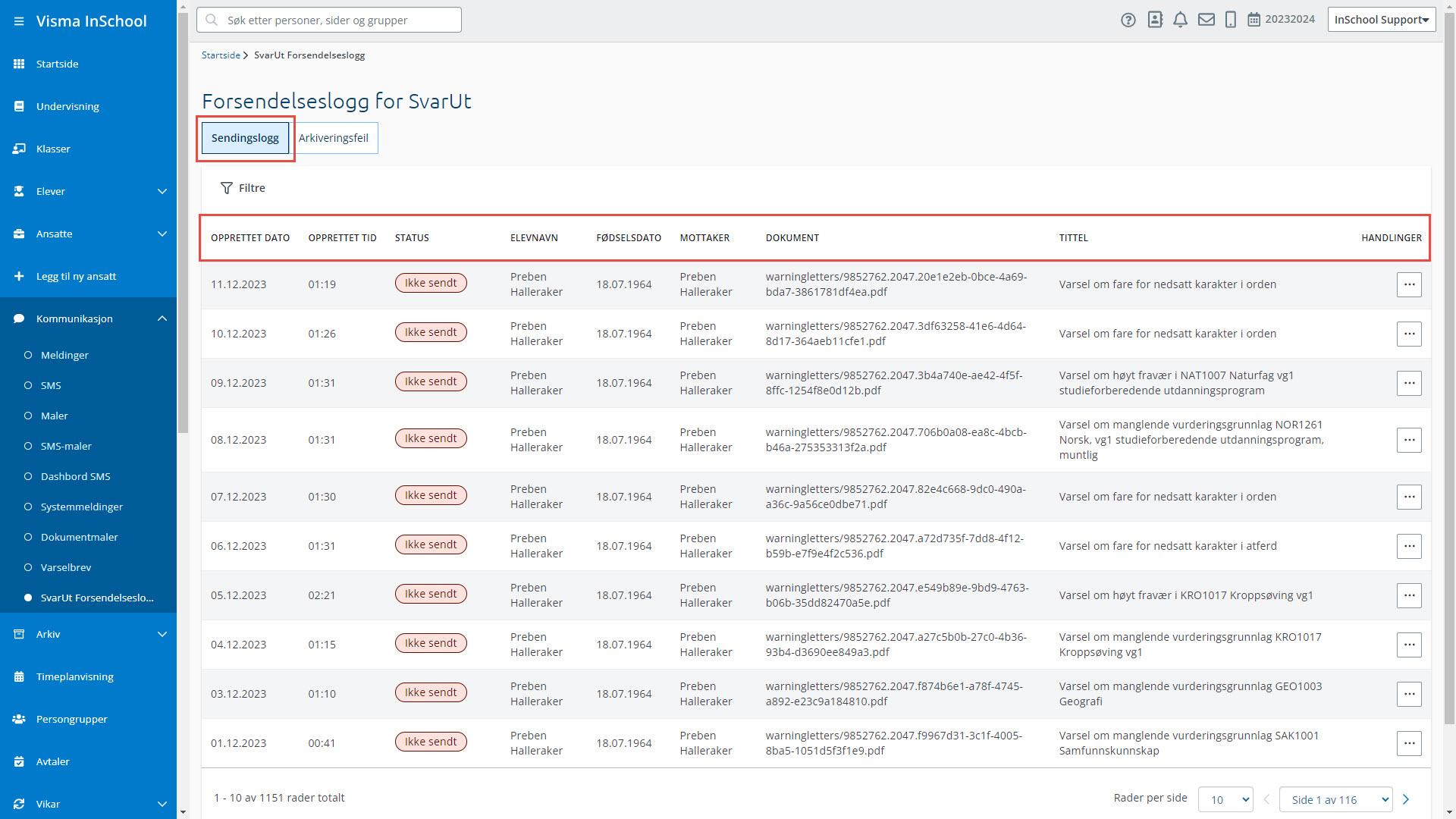Open the messages envelope icon
This screenshot has height=819, width=1456.
[x=1207, y=20]
